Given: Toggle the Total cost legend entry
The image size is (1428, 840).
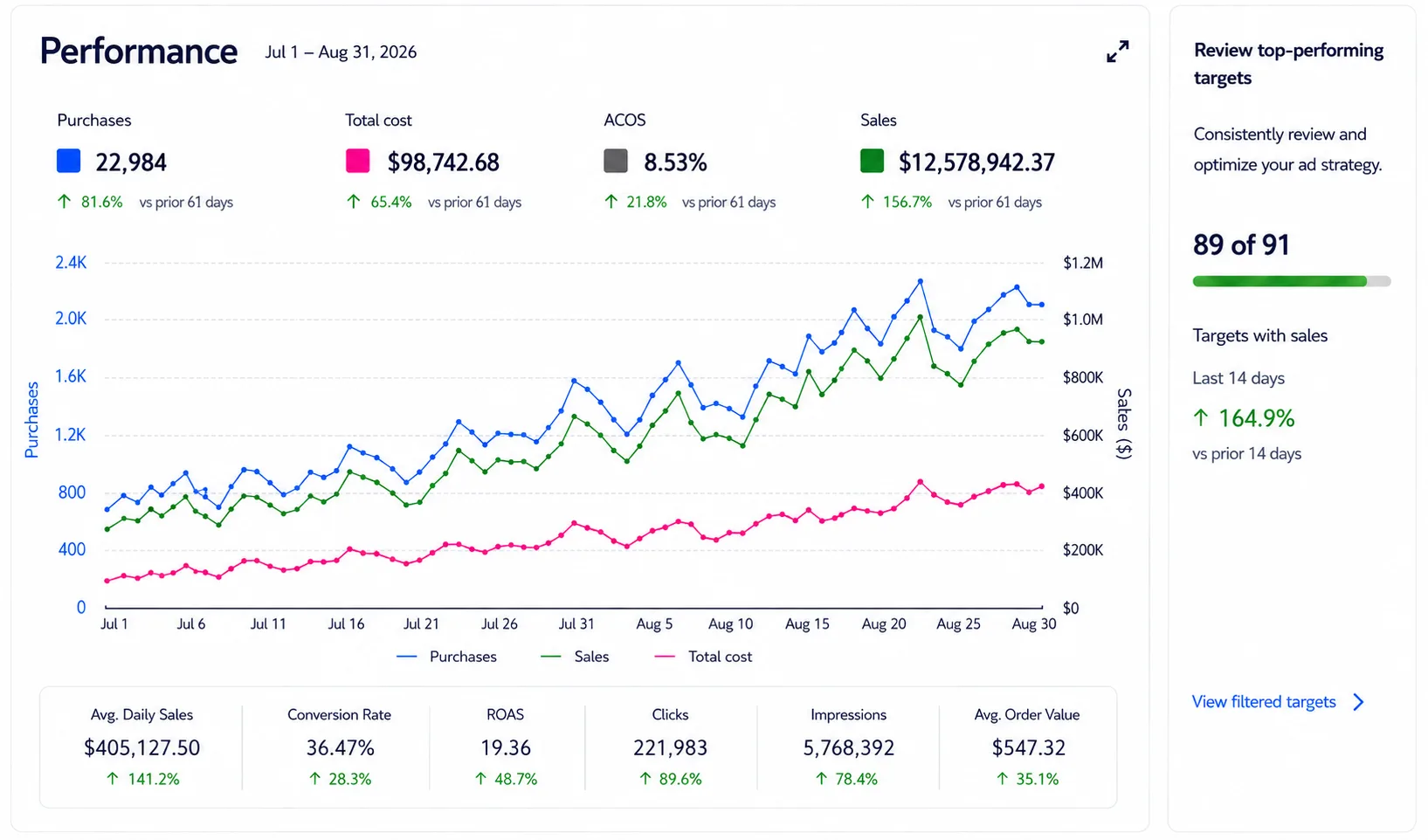Looking at the screenshot, I should pos(703,657).
